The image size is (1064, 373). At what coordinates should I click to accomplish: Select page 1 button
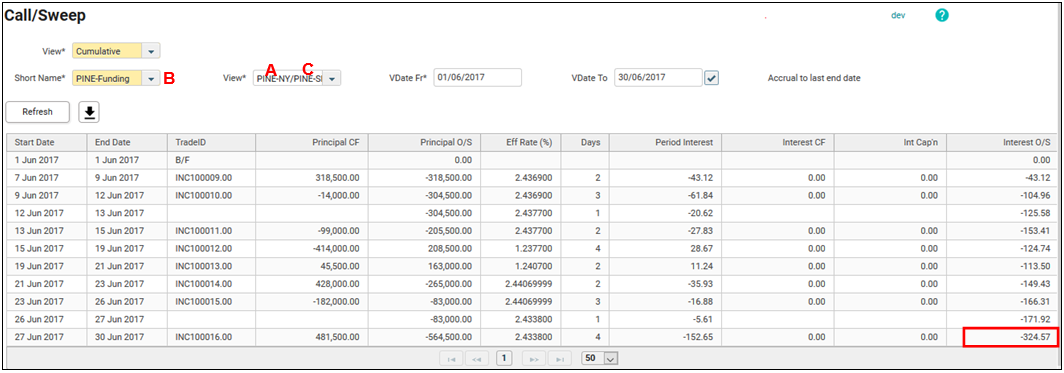504,357
